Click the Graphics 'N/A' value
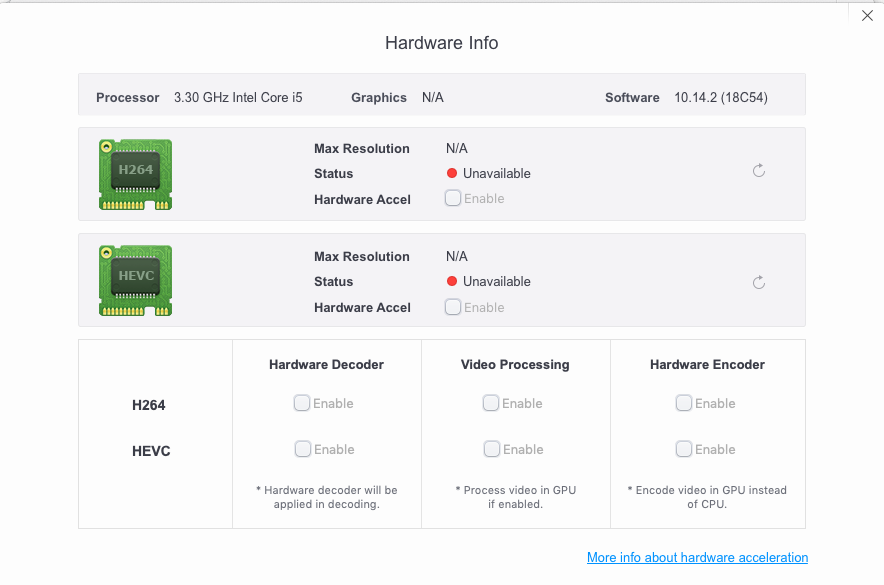The width and height of the screenshot is (884, 585). click(x=432, y=98)
